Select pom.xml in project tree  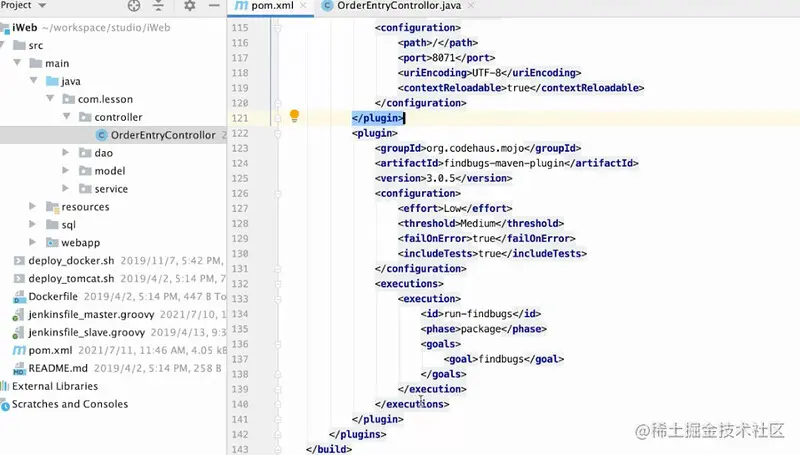click(x=51, y=350)
